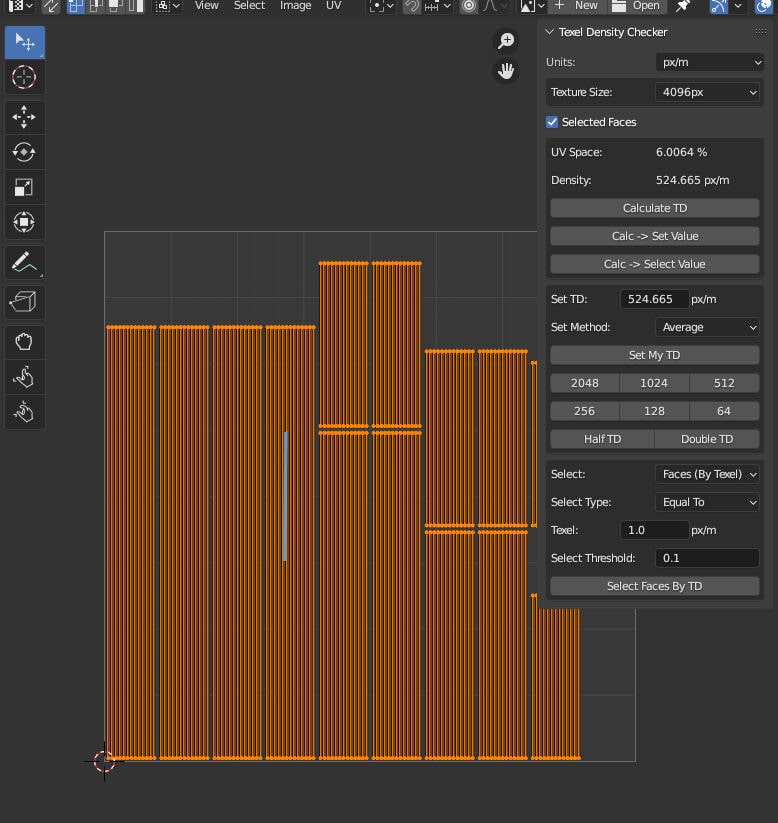This screenshot has height=823, width=778.
Task: Click Set My TD button
Action: coord(655,355)
